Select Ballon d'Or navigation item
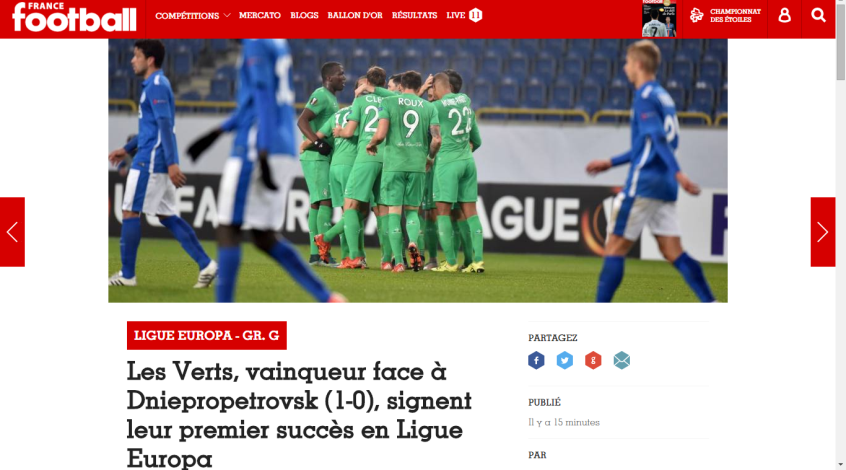 355,16
